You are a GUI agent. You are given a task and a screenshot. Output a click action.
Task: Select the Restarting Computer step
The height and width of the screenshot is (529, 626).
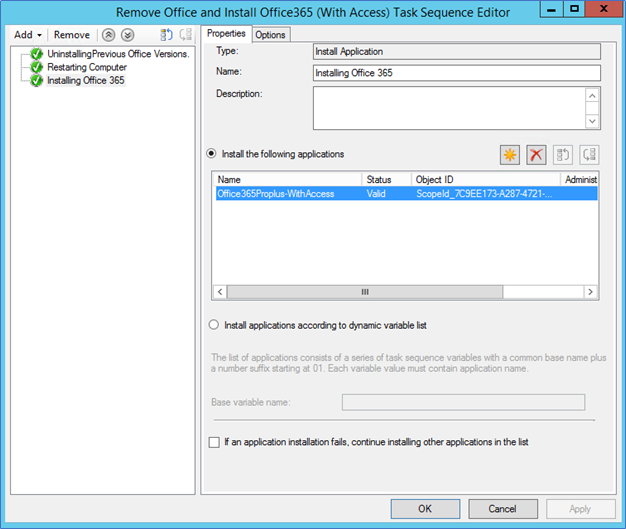pos(87,67)
